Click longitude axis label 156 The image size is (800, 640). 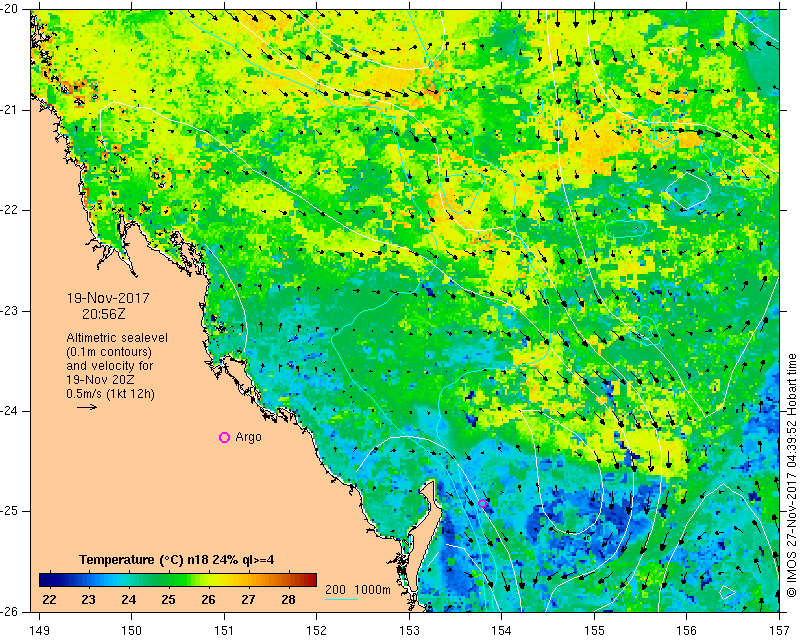tap(687, 631)
